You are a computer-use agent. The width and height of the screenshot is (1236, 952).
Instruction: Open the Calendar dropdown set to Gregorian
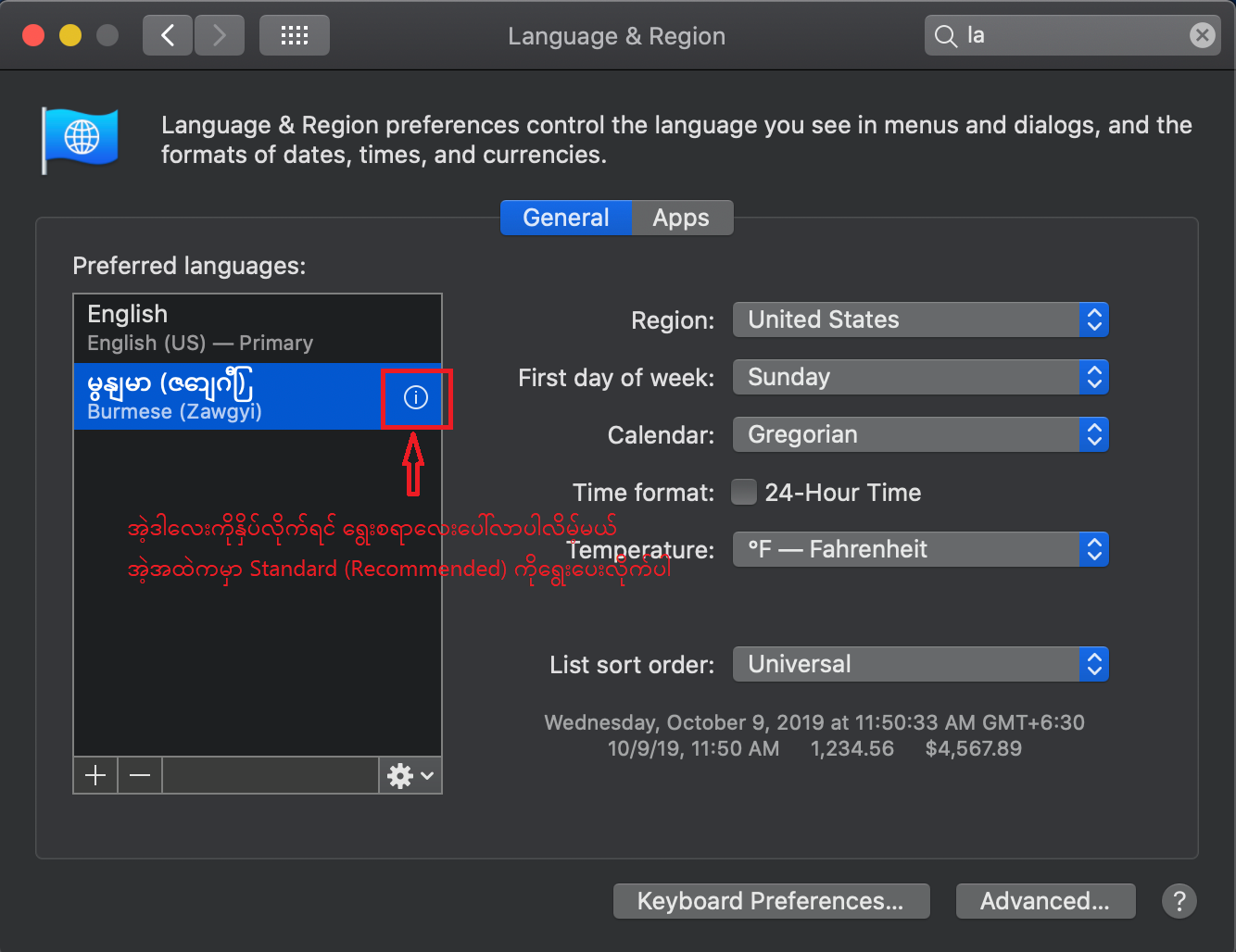(x=920, y=434)
